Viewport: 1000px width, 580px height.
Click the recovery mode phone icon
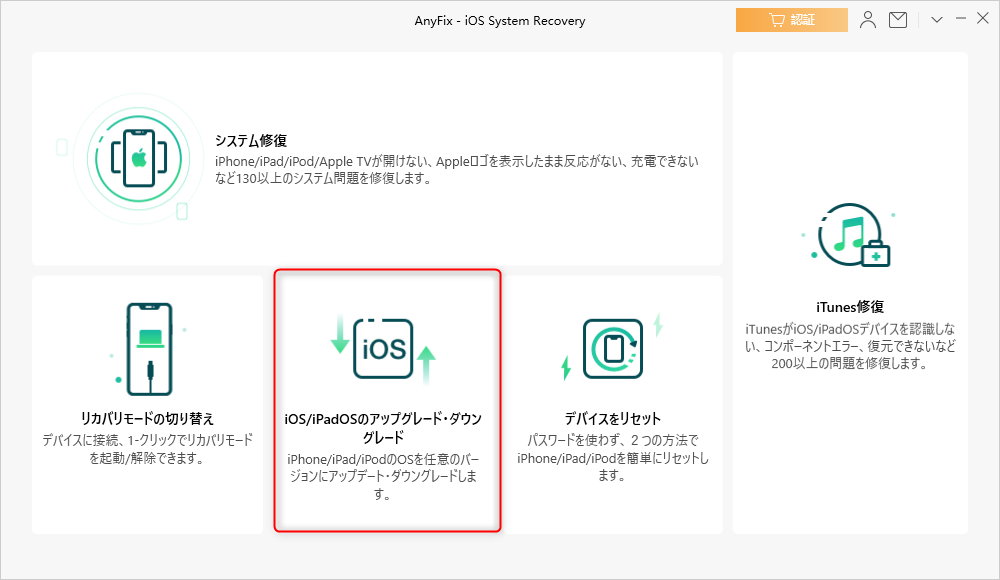click(x=149, y=349)
